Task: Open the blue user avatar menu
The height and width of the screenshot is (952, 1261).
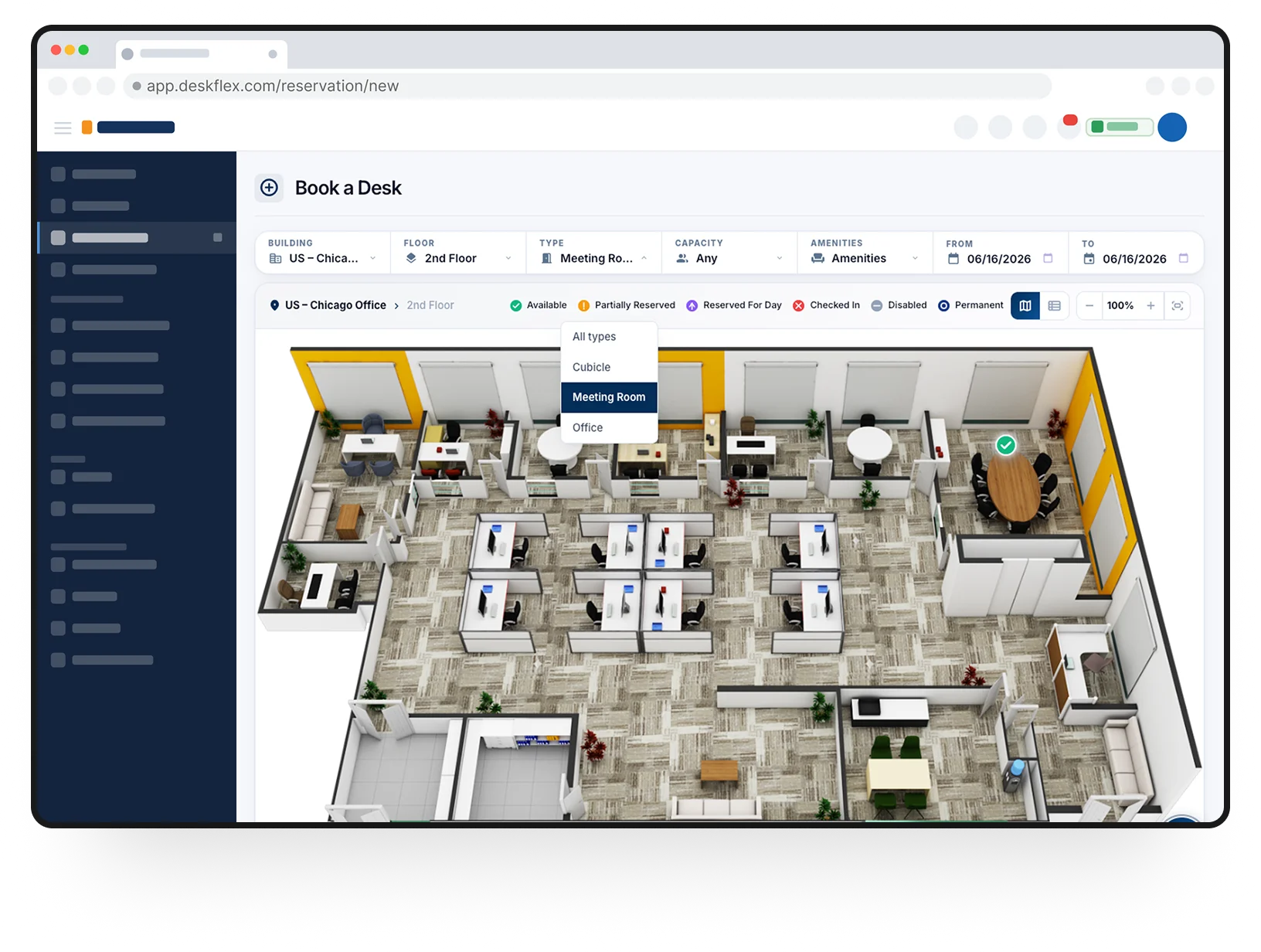Action: click(x=1172, y=127)
